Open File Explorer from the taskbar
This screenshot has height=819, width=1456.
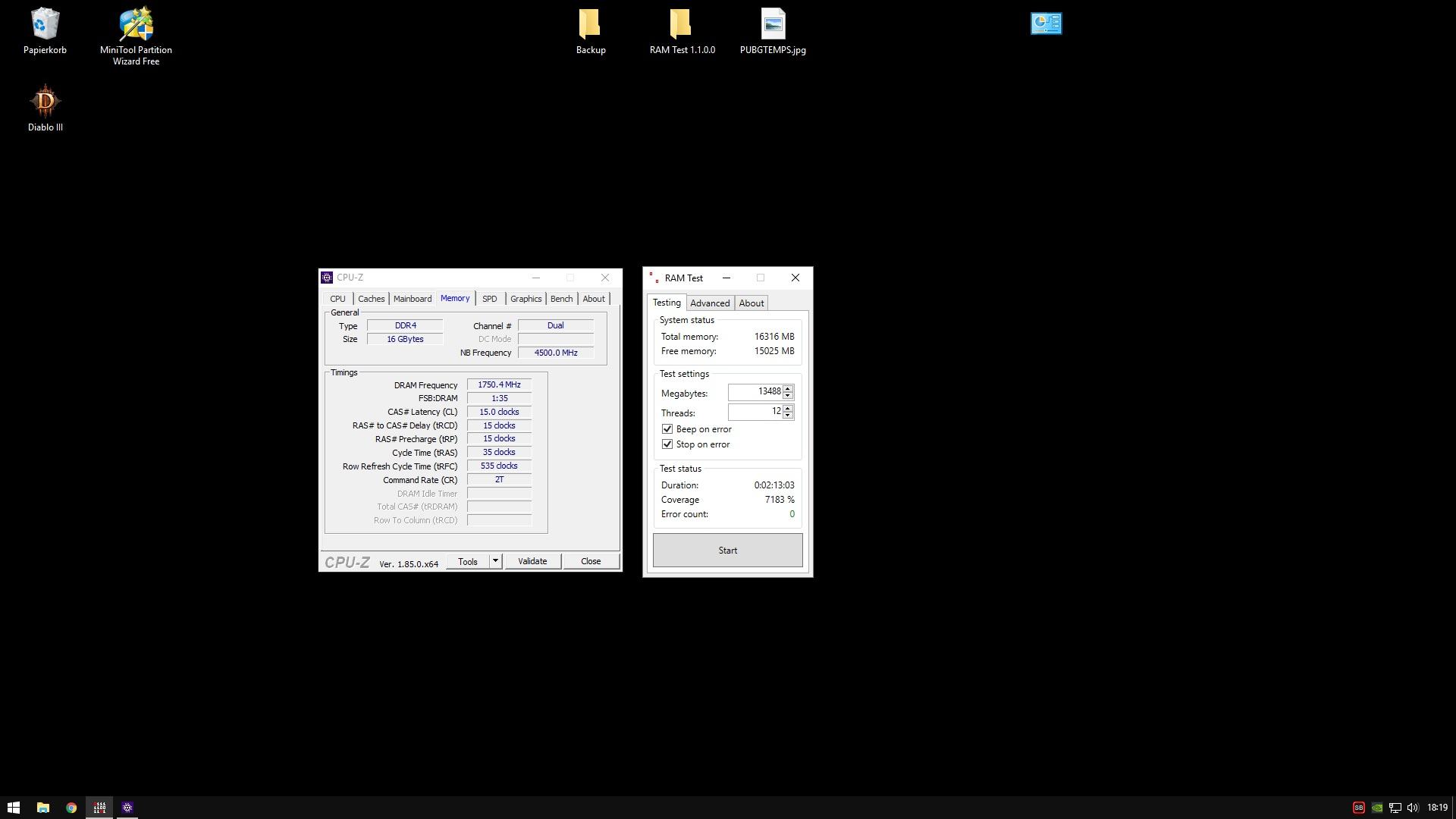pos(42,808)
